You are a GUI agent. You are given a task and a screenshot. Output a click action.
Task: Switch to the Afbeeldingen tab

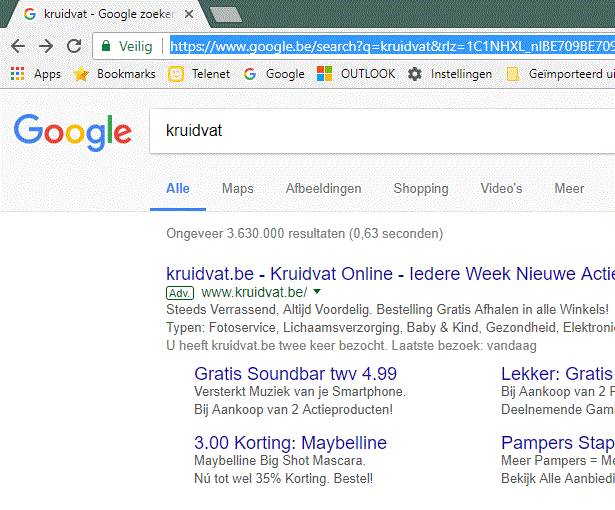tap(323, 188)
